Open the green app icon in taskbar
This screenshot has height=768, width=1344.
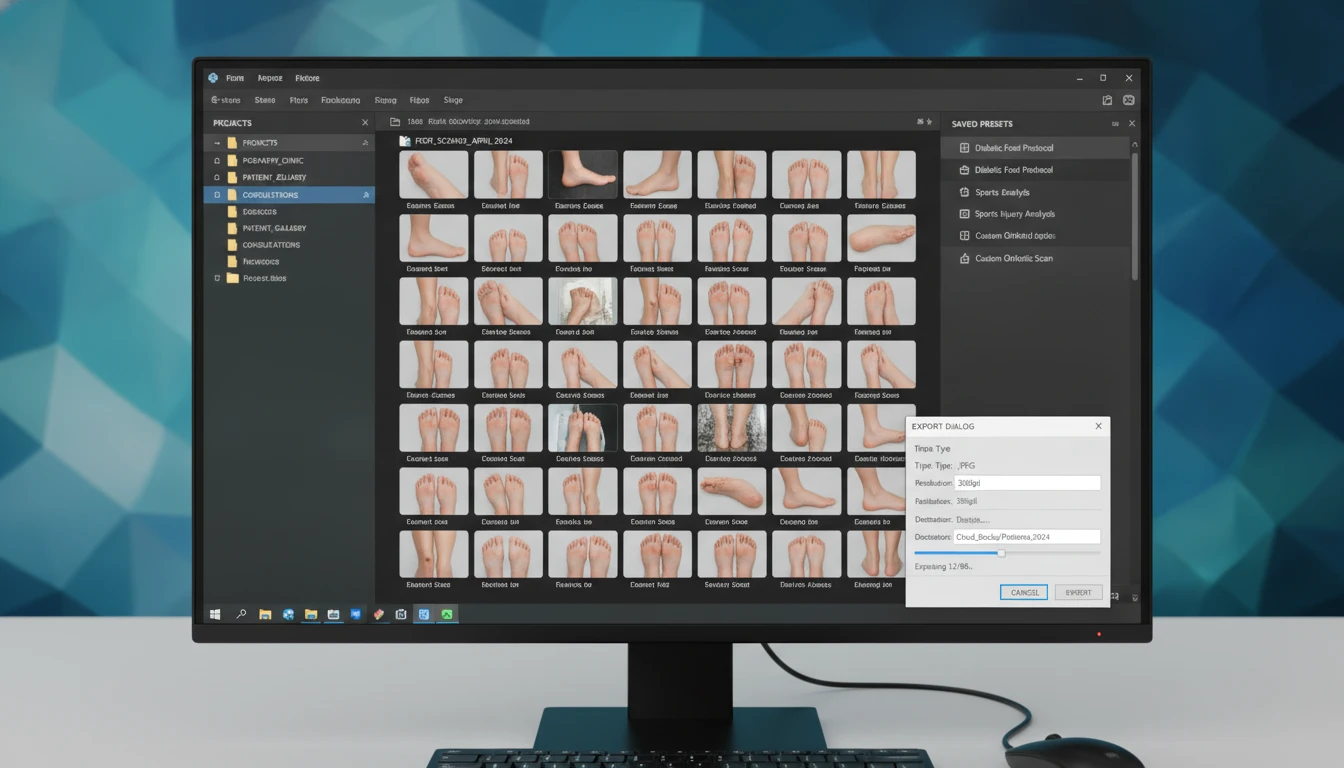click(x=447, y=614)
